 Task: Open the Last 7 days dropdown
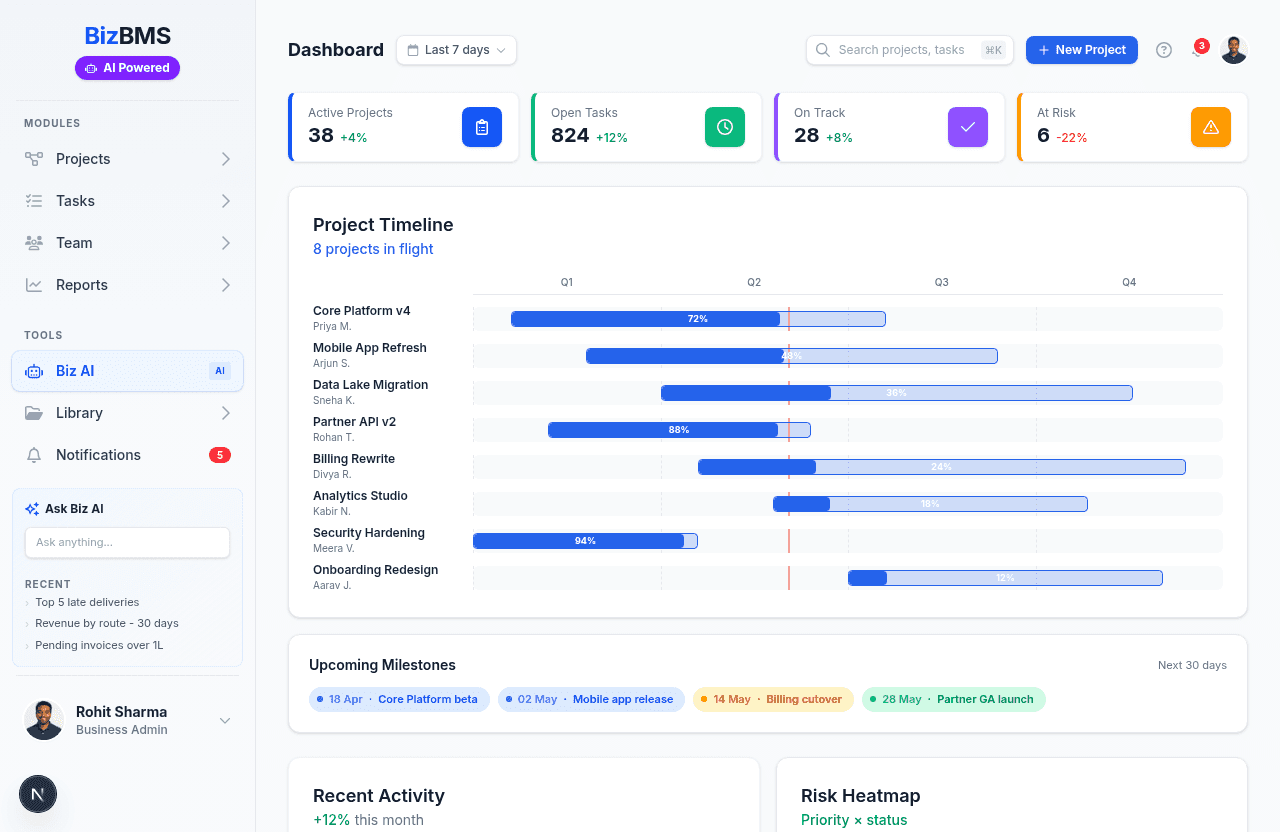[456, 50]
